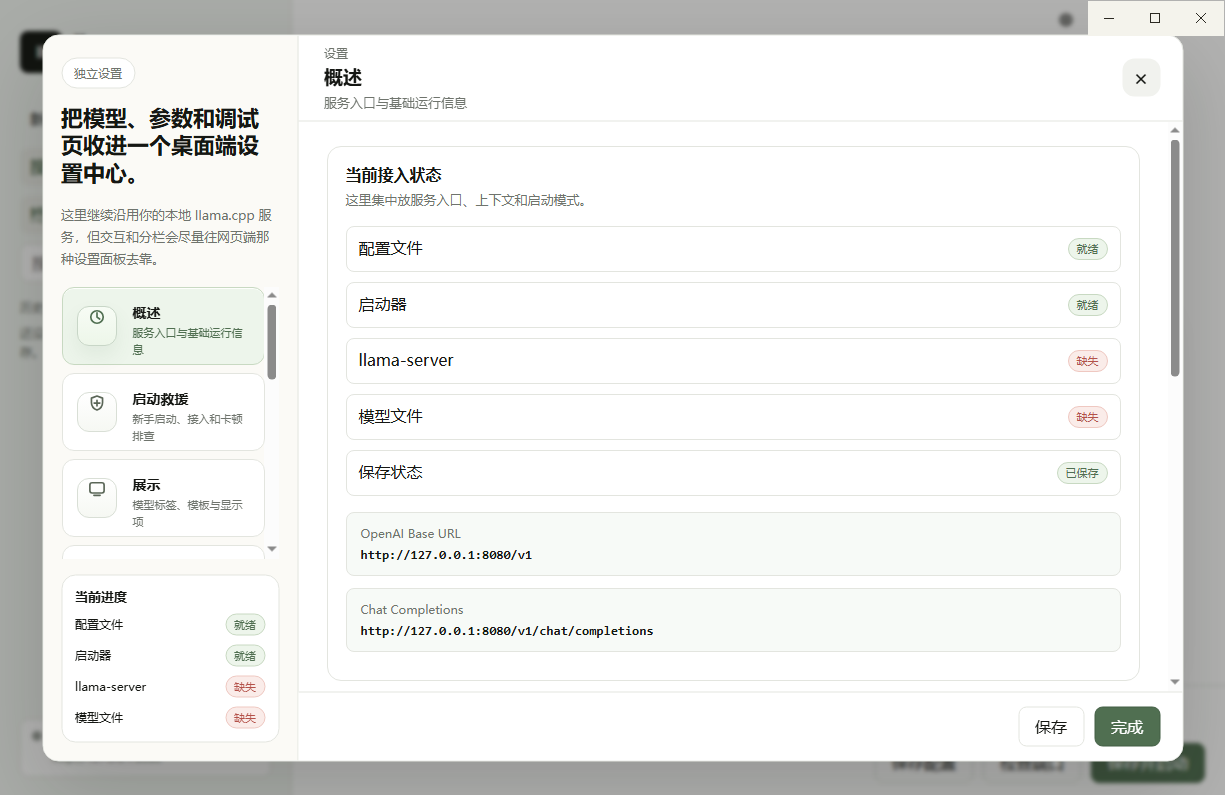Click 配置文件 in 当前进度 panel

click(99, 625)
